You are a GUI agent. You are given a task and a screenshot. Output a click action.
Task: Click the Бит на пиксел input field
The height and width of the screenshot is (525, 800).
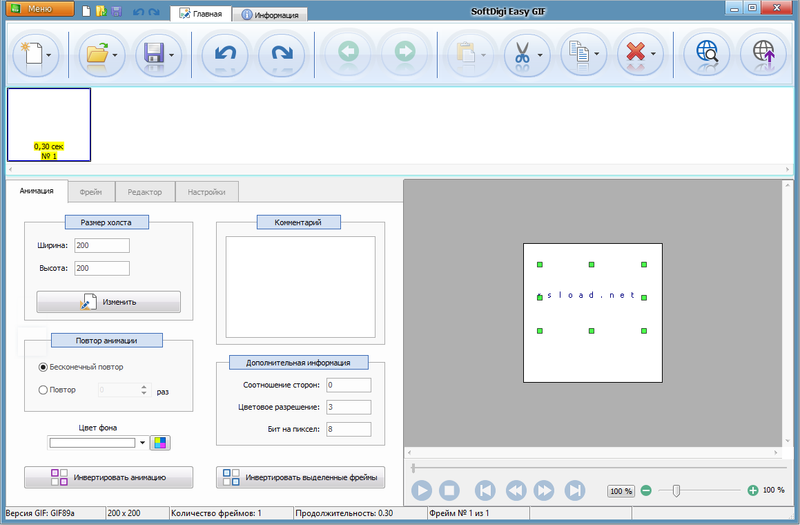tap(348, 429)
